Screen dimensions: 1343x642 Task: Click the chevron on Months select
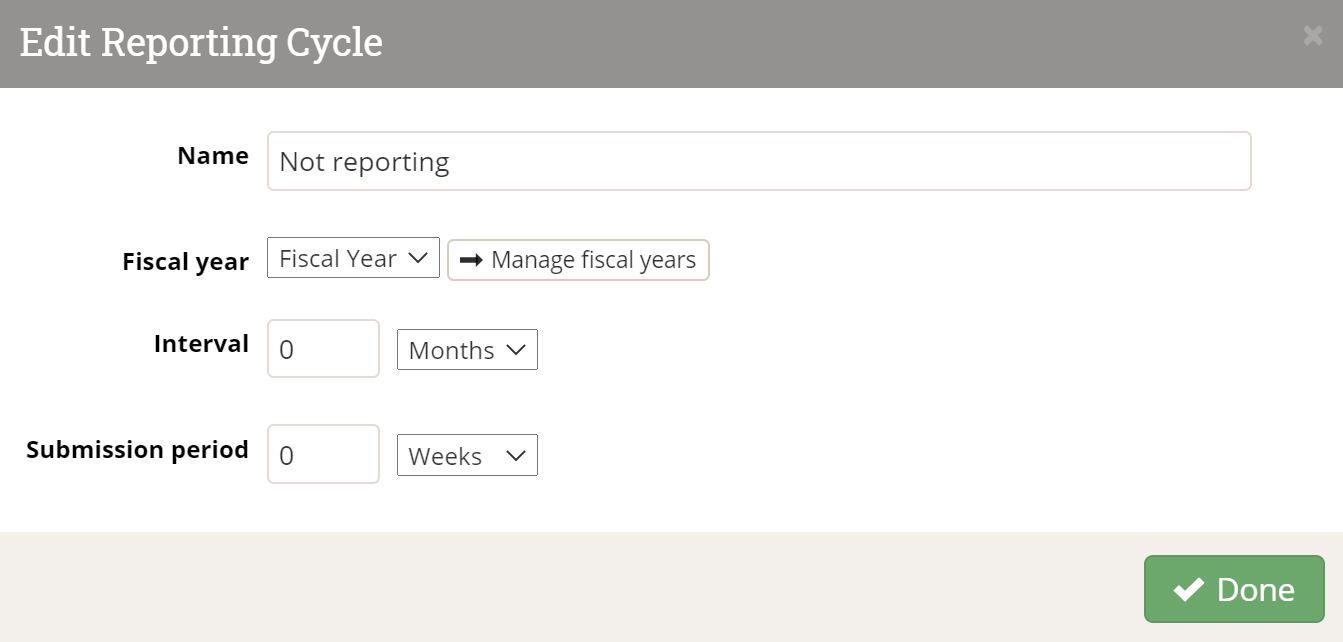[516, 350]
